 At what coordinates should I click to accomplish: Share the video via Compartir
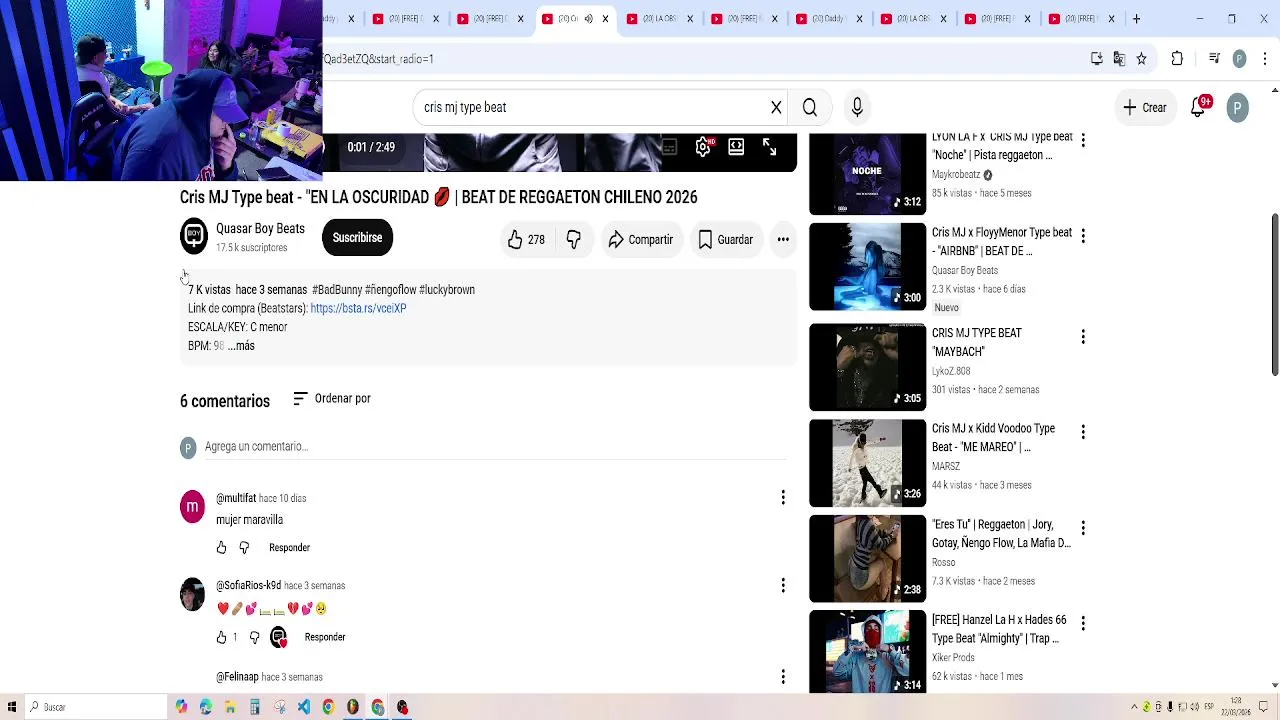pyautogui.click(x=640, y=239)
